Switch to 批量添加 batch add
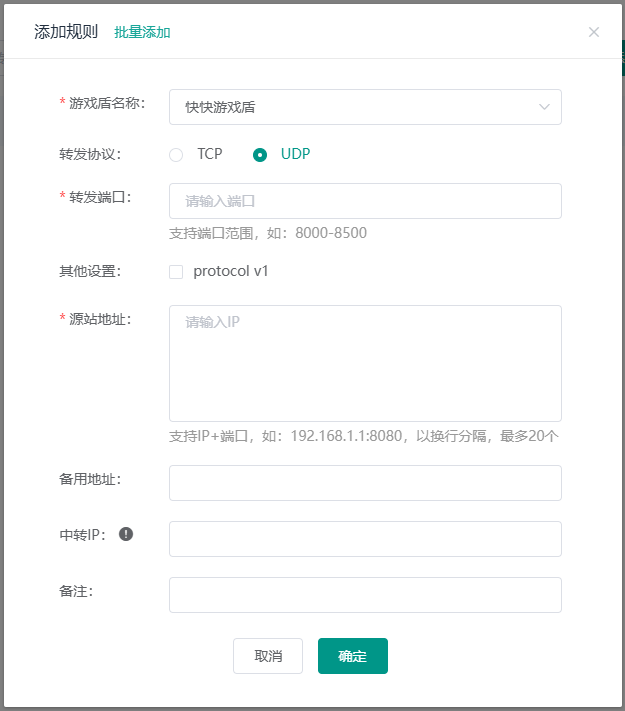 point(142,32)
